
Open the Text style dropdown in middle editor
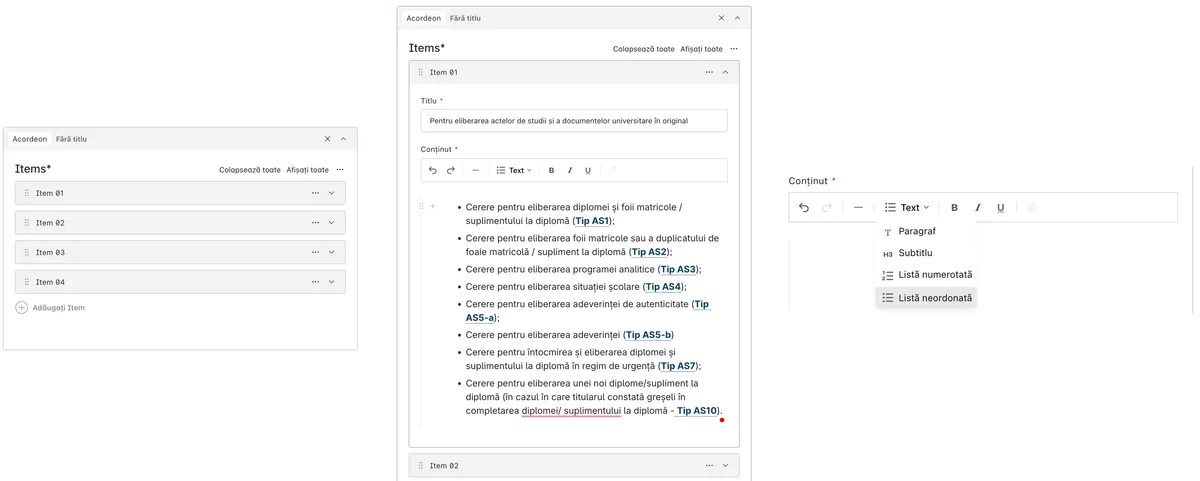pos(514,170)
